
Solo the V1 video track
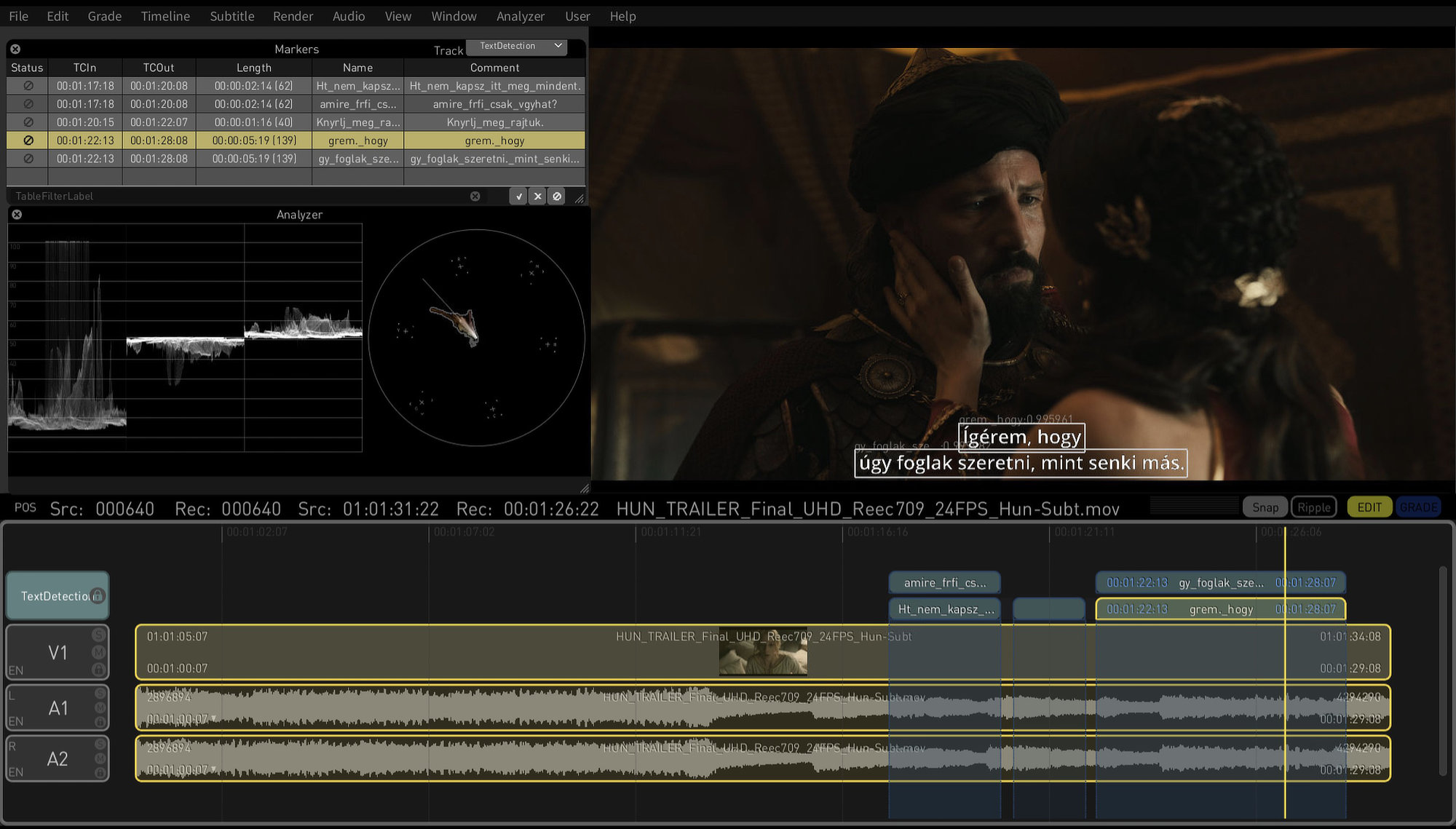point(99,635)
